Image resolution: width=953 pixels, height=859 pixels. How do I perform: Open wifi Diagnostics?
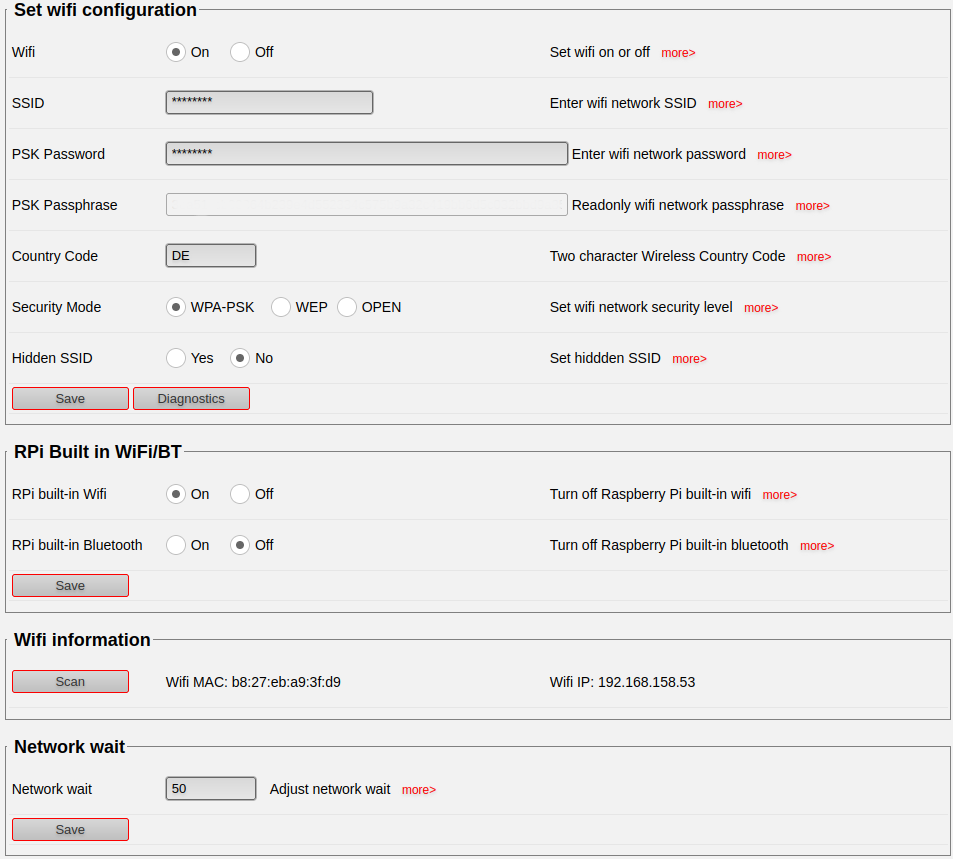[x=191, y=398]
